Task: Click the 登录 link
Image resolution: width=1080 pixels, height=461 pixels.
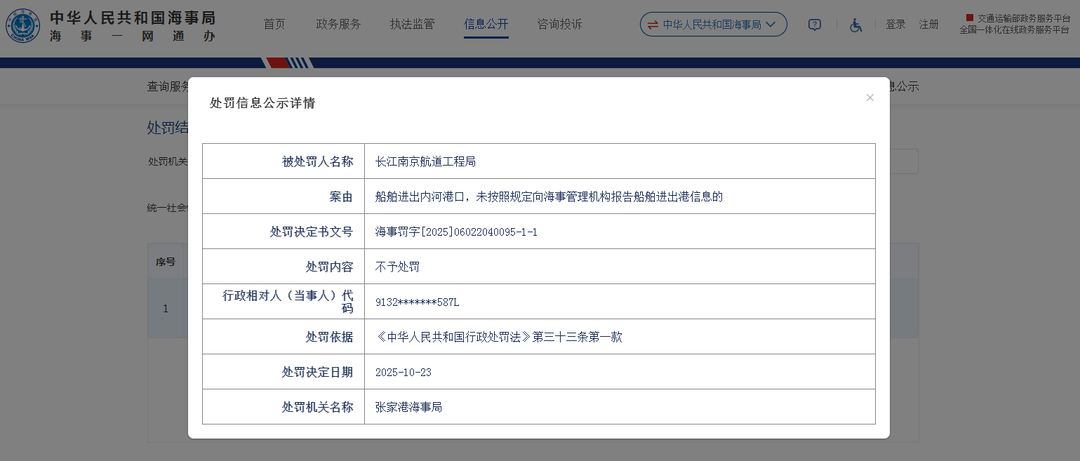Action: [895, 25]
